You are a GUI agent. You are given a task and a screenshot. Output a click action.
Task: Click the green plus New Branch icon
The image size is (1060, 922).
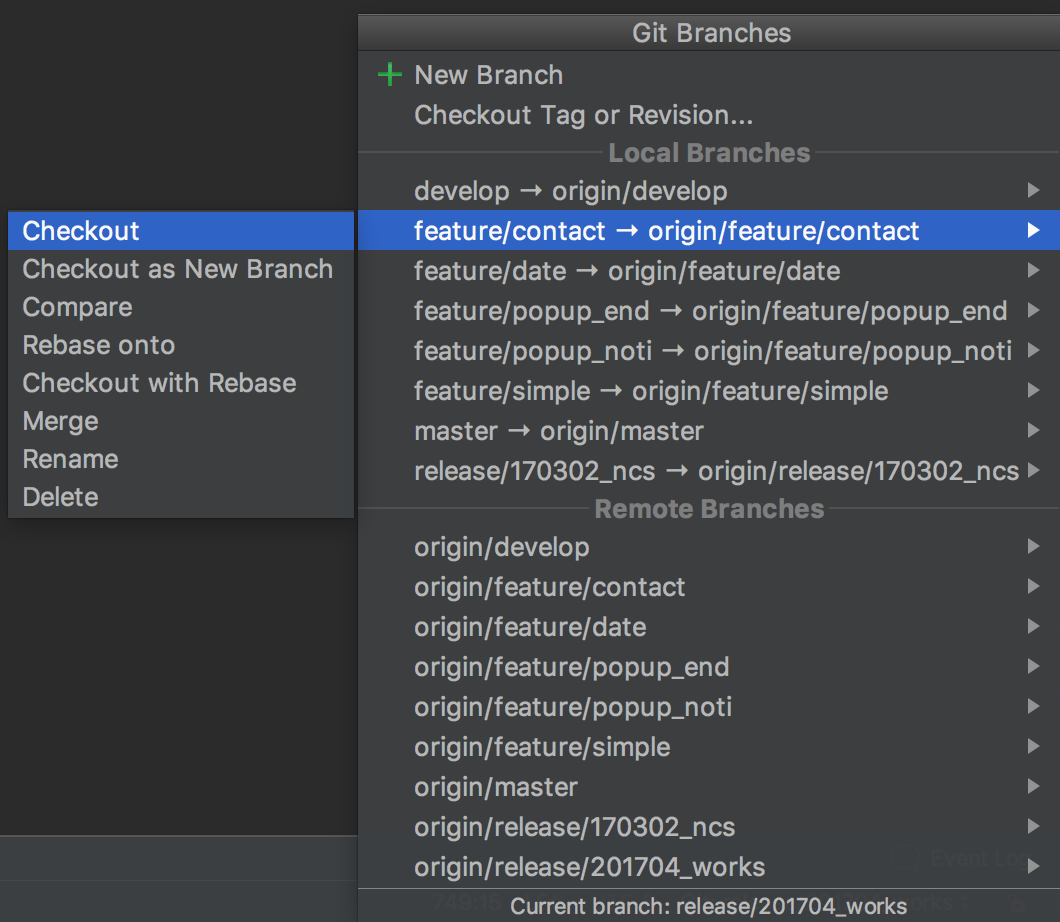click(389, 74)
